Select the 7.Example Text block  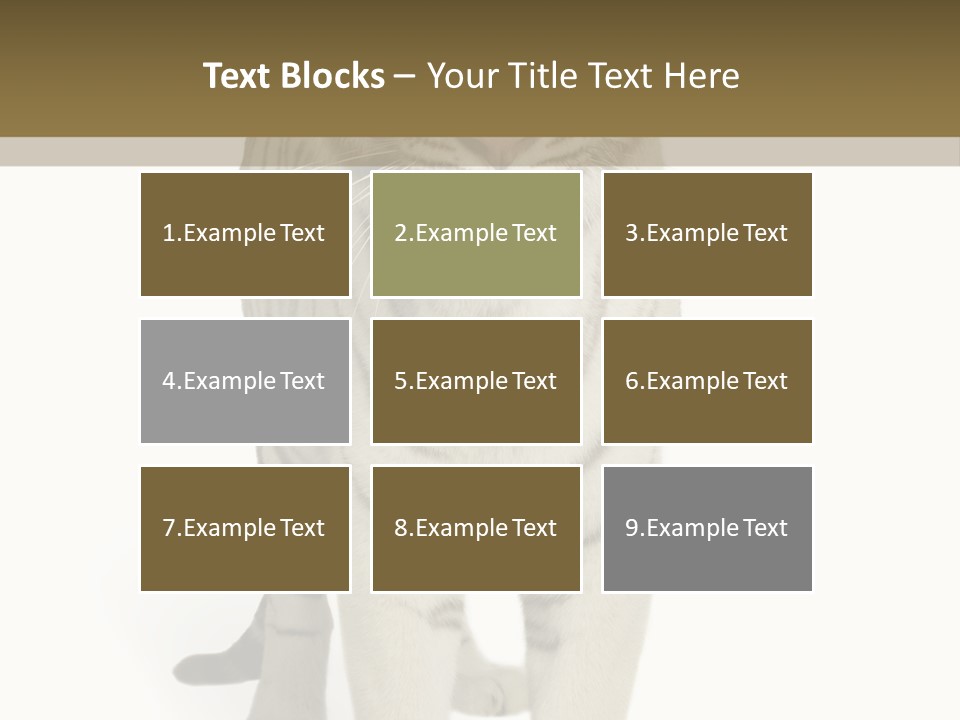click(x=245, y=529)
